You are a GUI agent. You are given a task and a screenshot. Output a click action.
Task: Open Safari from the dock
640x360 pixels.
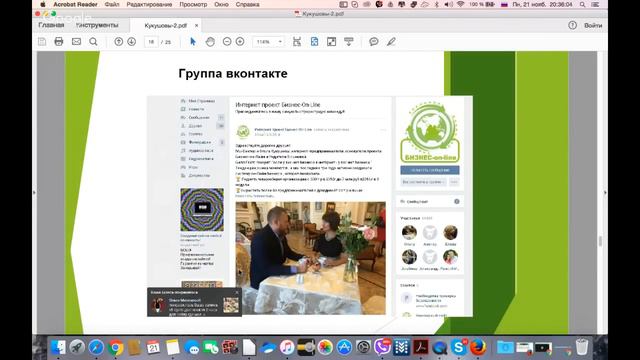96,347
